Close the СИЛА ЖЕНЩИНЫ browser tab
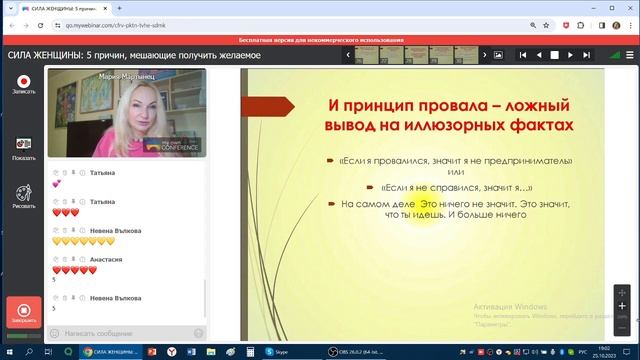 click(105, 9)
